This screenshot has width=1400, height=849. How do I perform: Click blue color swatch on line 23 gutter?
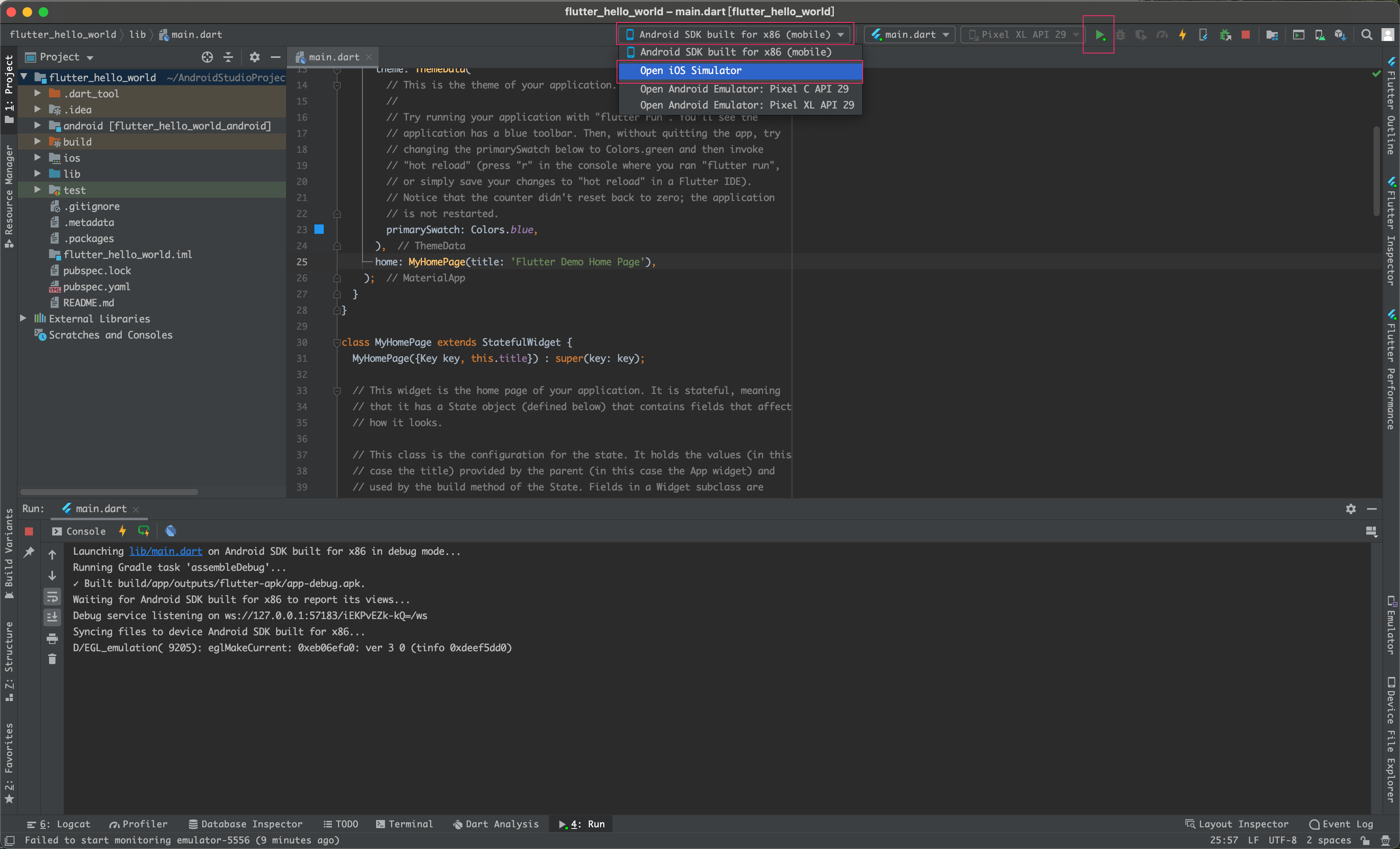click(319, 230)
